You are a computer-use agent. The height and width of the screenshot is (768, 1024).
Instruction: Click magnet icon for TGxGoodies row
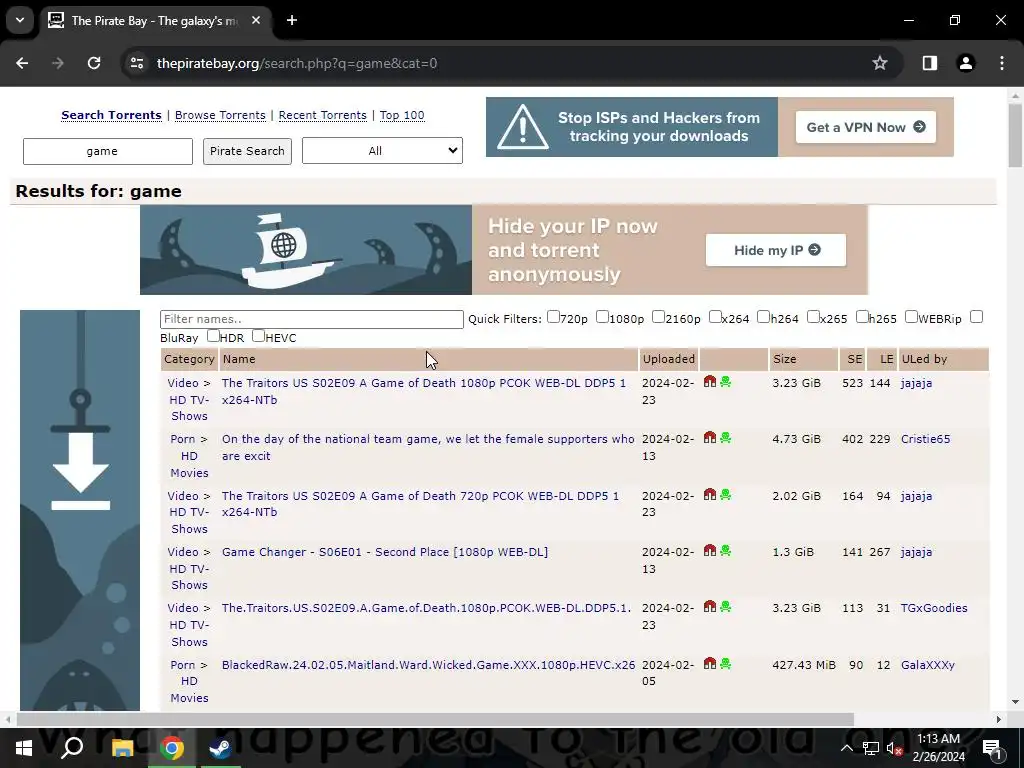click(710, 607)
